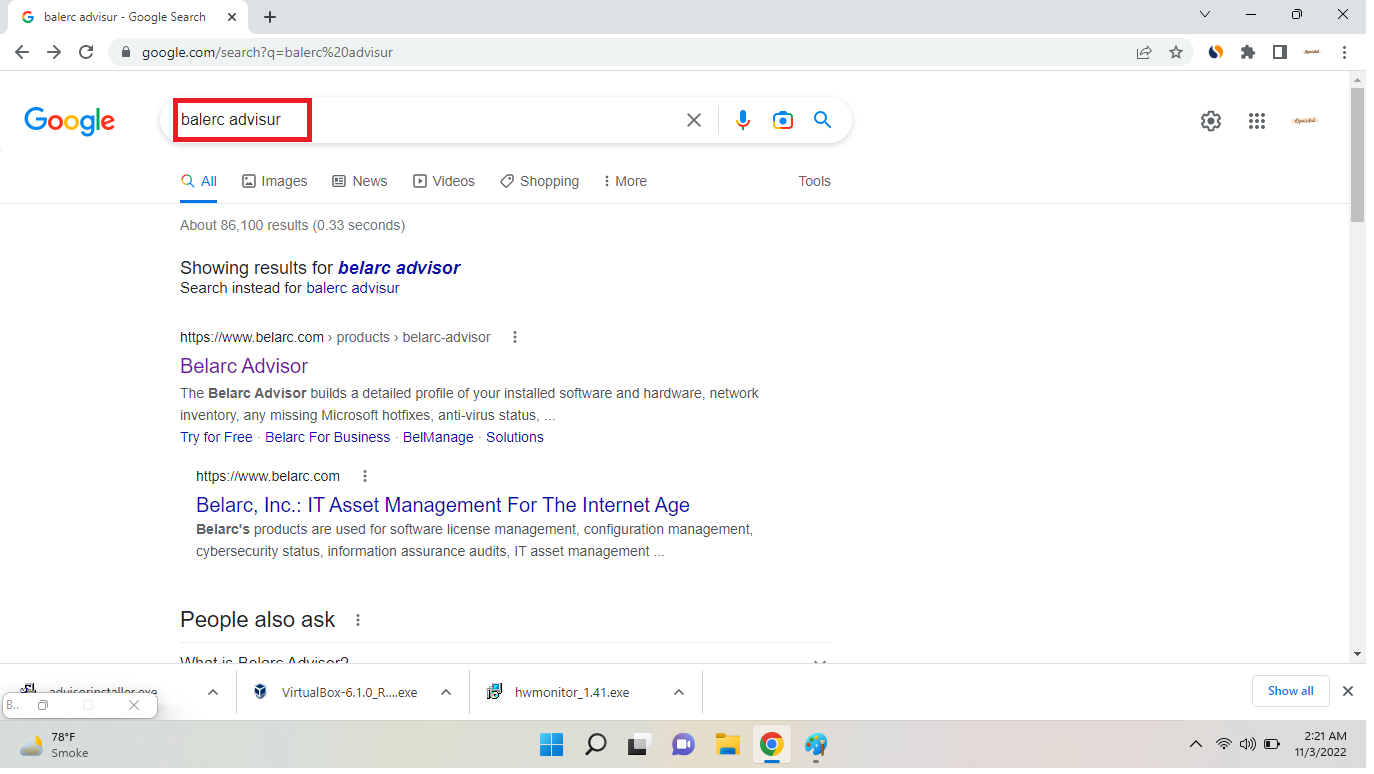Open Task View on the taskbar
Image resolution: width=1374 pixels, height=774 pixels.
[x=639, y=744]
